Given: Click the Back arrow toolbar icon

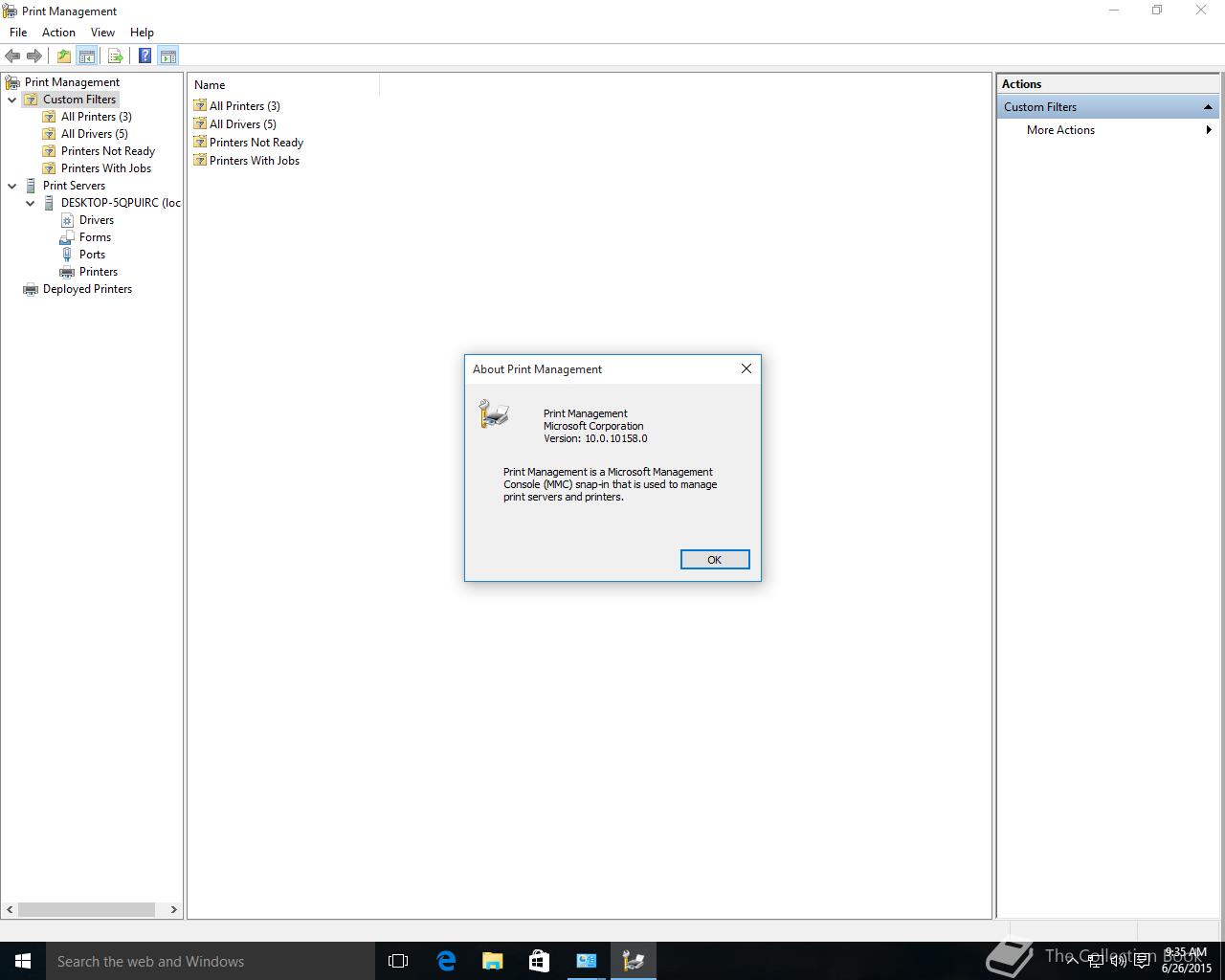Looking at the screenshot, I should tap(12, 56).
